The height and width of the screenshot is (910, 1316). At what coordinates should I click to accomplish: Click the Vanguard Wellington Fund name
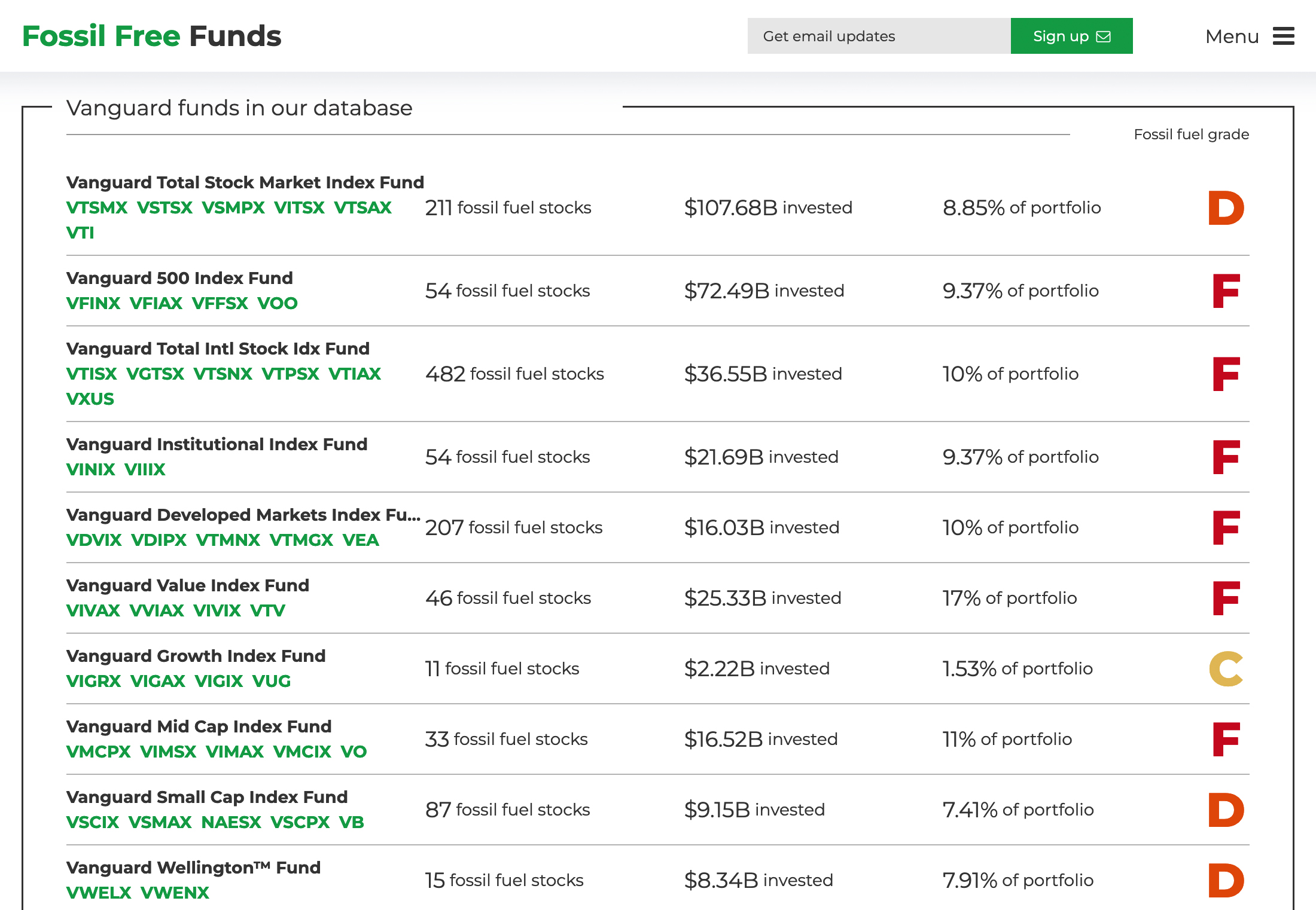point(193,868)
